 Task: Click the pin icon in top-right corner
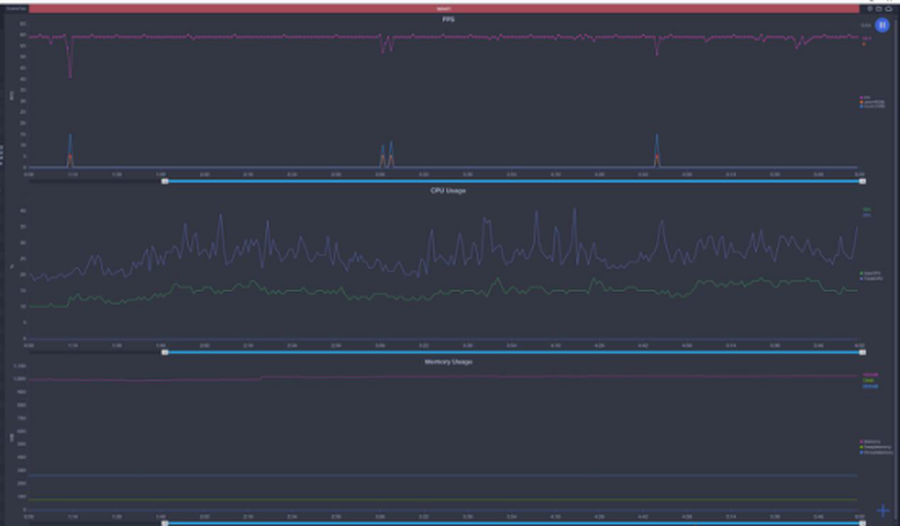click(x=870, y=7)
